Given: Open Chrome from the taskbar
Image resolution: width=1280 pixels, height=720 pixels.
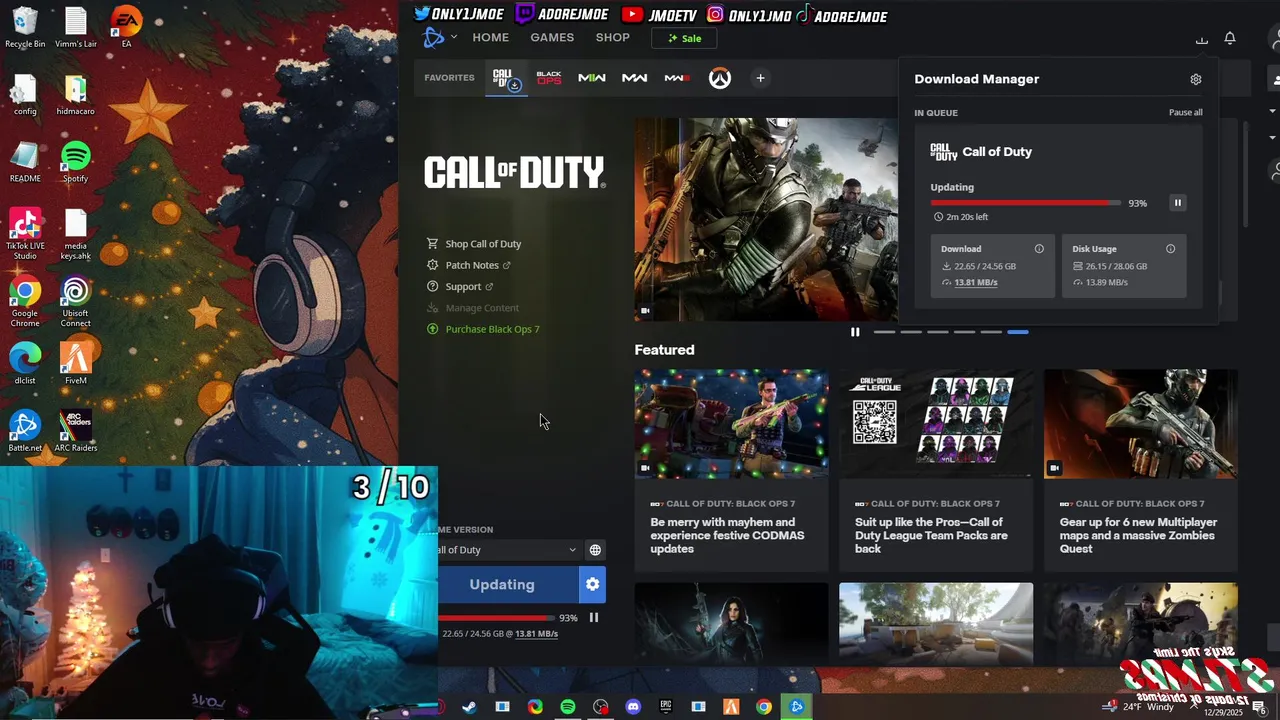Looking at the screenshot, I should [764, 707].
